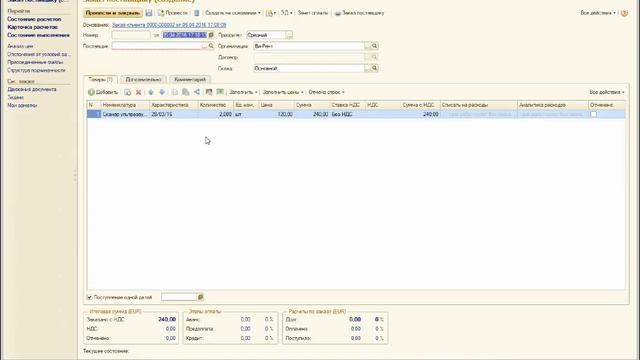Screen dimensions: 640x360
Task: Open calendar picker beside the date field
Action: coord(211,35)
